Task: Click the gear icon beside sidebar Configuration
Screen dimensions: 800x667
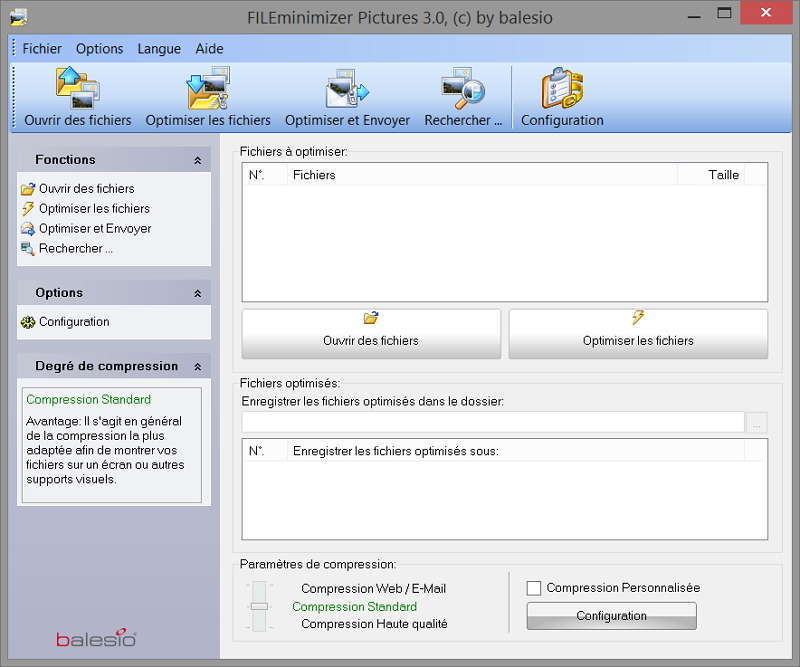Action: [28, 322]
